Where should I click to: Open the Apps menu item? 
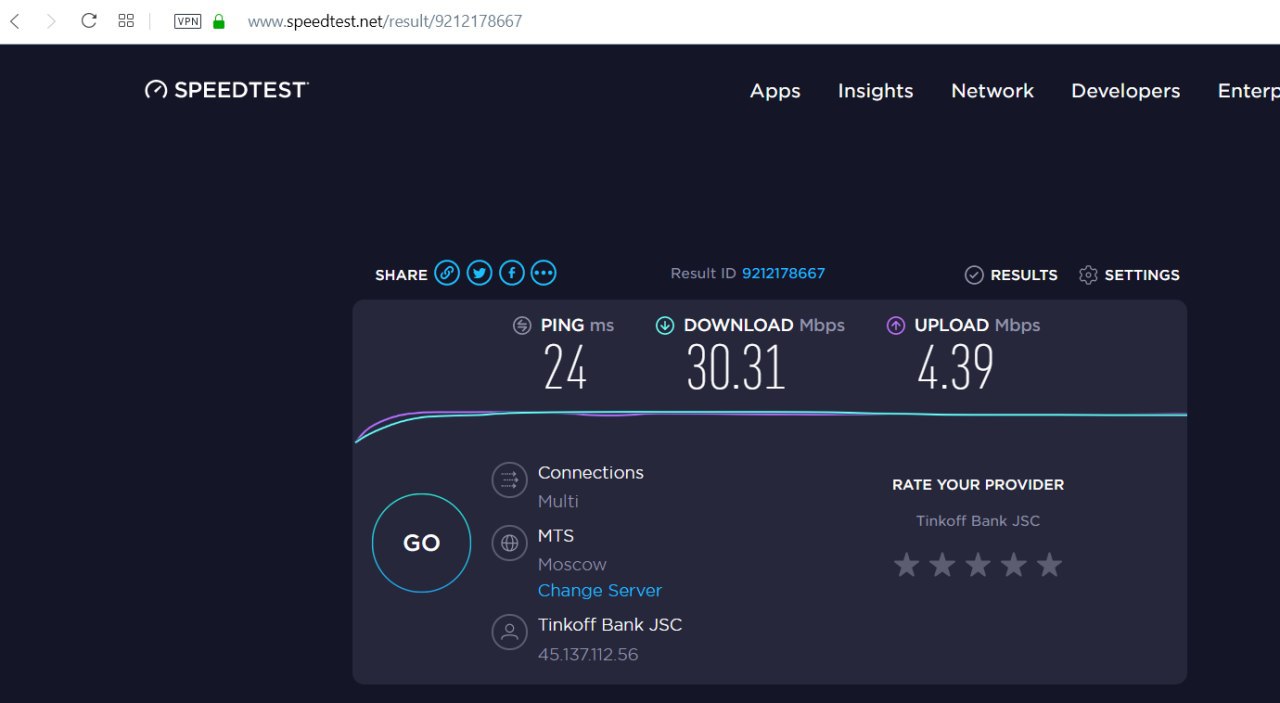[x=775, y=91]
